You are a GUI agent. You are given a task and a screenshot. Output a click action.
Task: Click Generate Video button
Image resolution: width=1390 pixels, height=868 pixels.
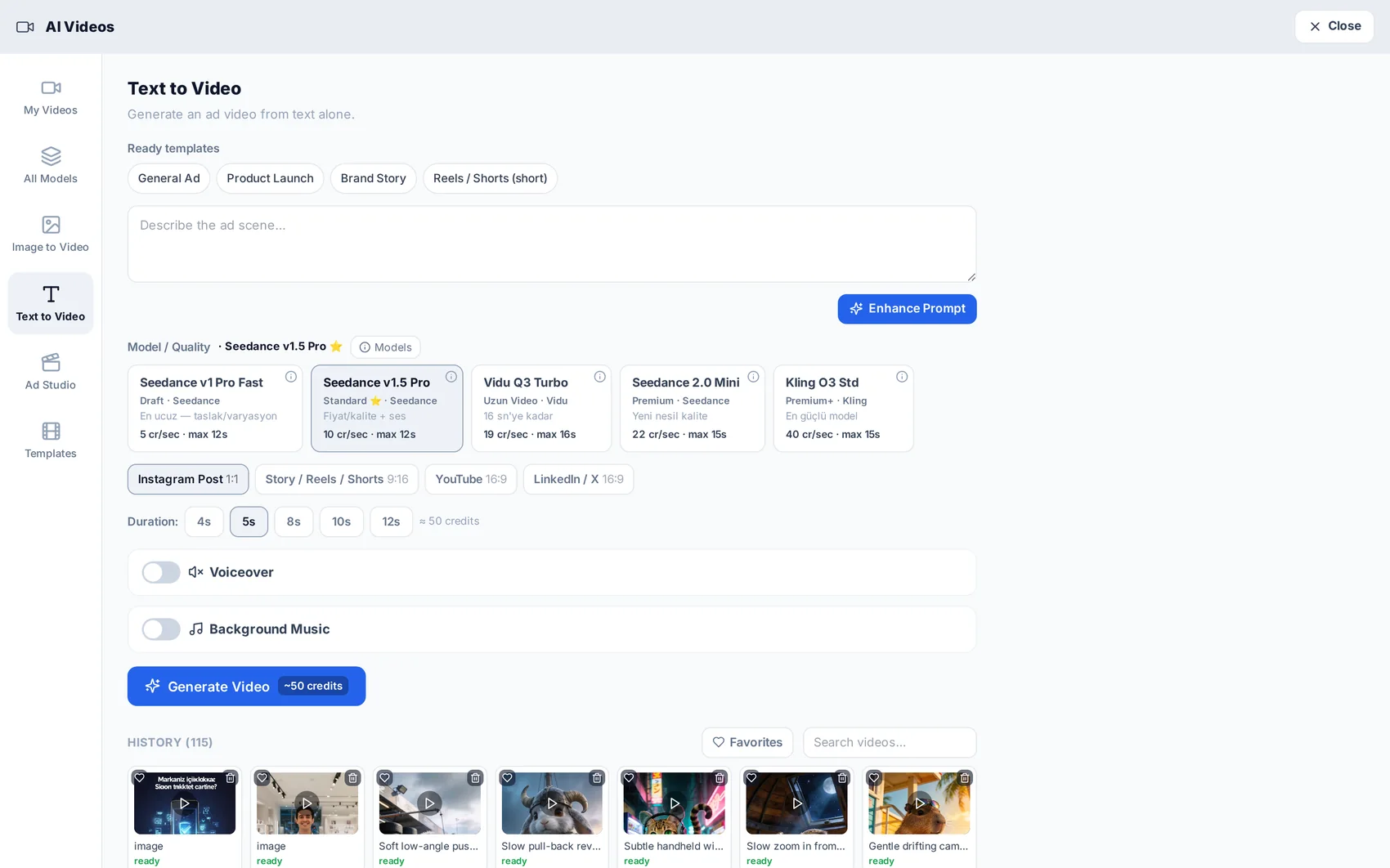pos(246,687)
